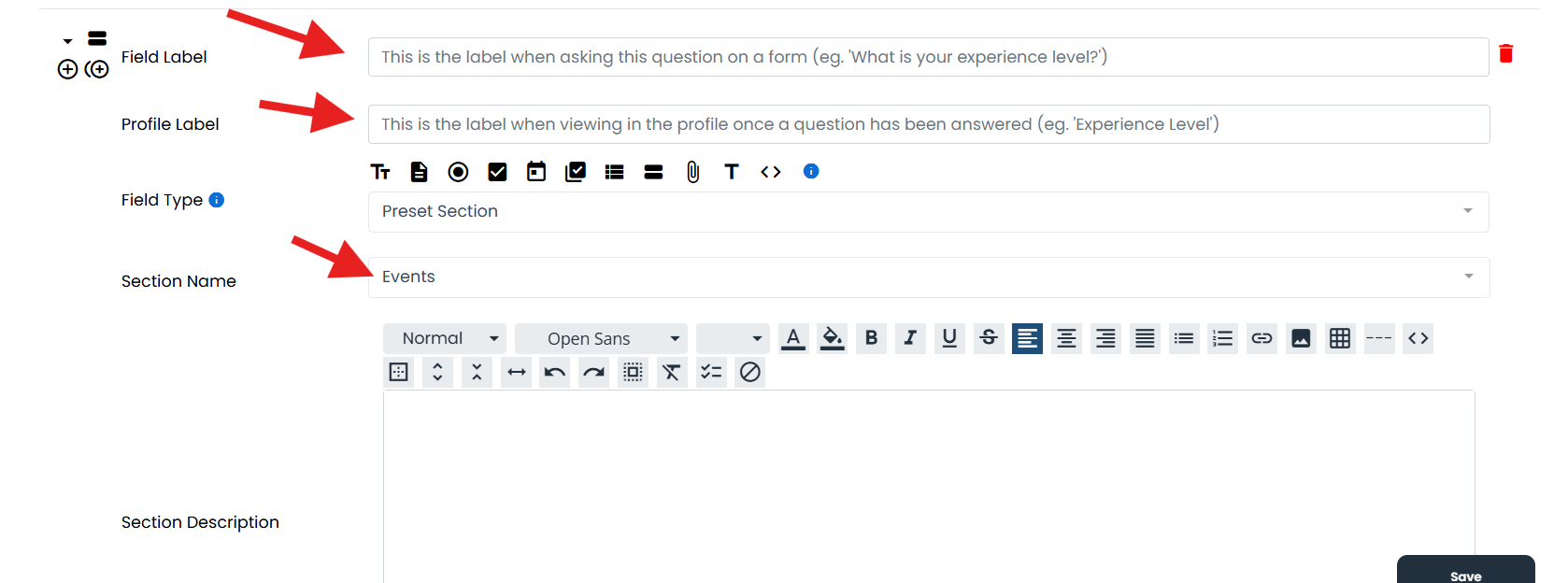Delete field using red trash icon
1568x583 pixels.
pyautogui.click(x=1505, y=53)
